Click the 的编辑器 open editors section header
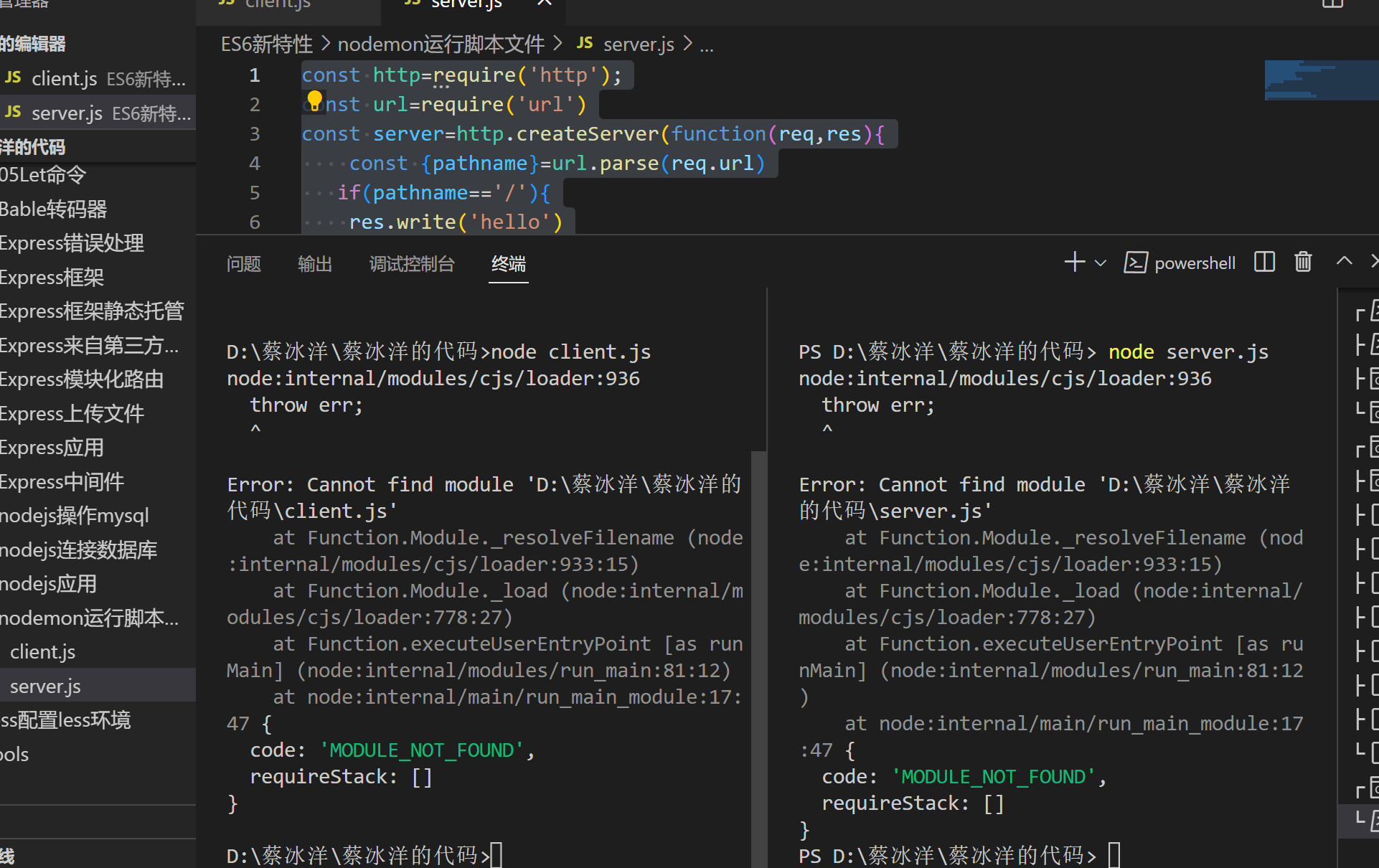 [x=98, y=44]
